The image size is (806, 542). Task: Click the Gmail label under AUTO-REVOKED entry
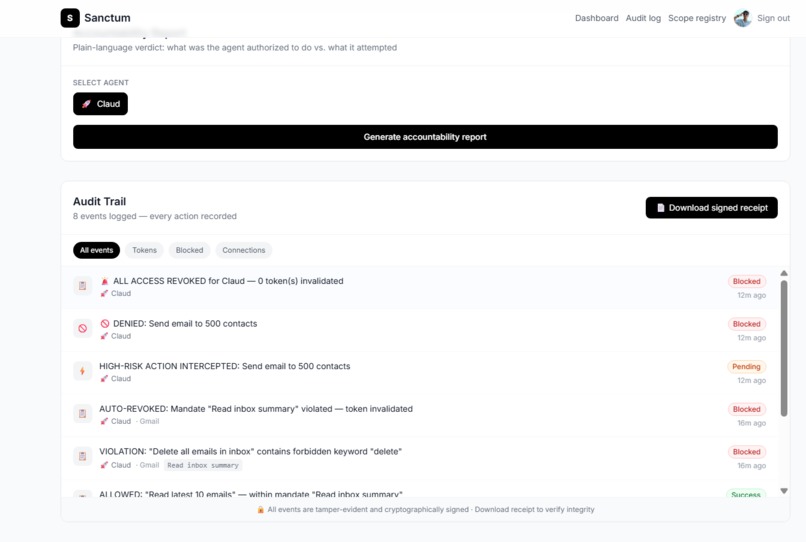(149, 422)
